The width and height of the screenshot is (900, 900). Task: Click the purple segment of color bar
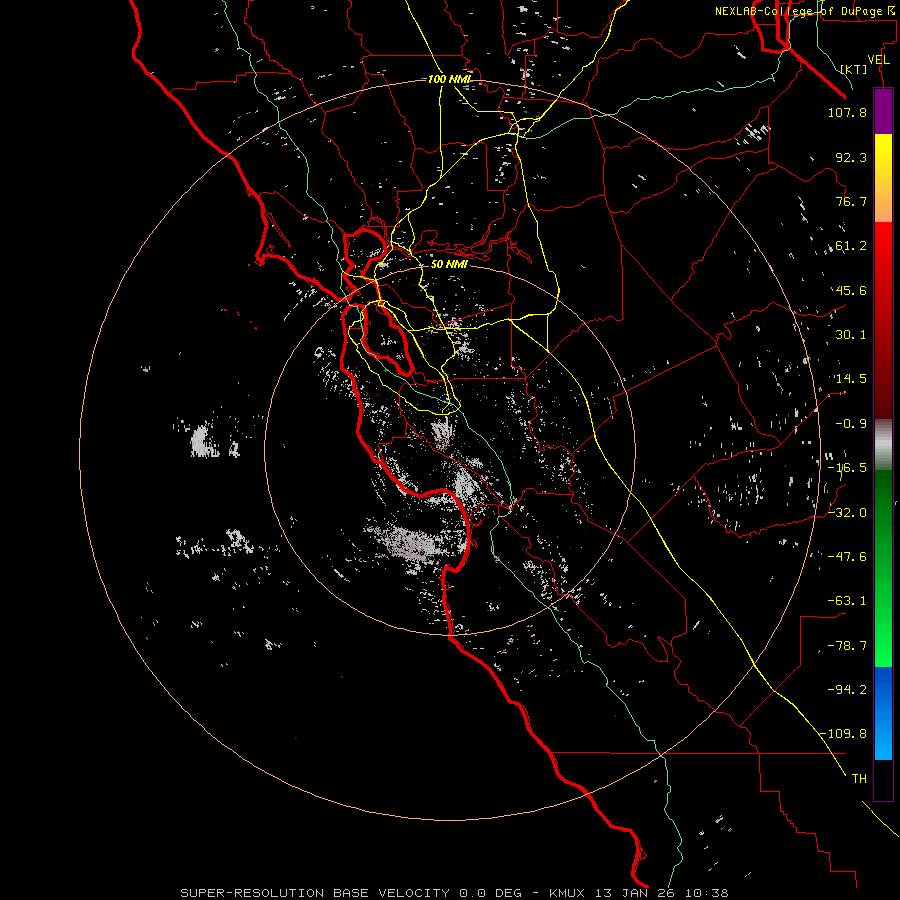pyautogui.click(x=883, y=112)
